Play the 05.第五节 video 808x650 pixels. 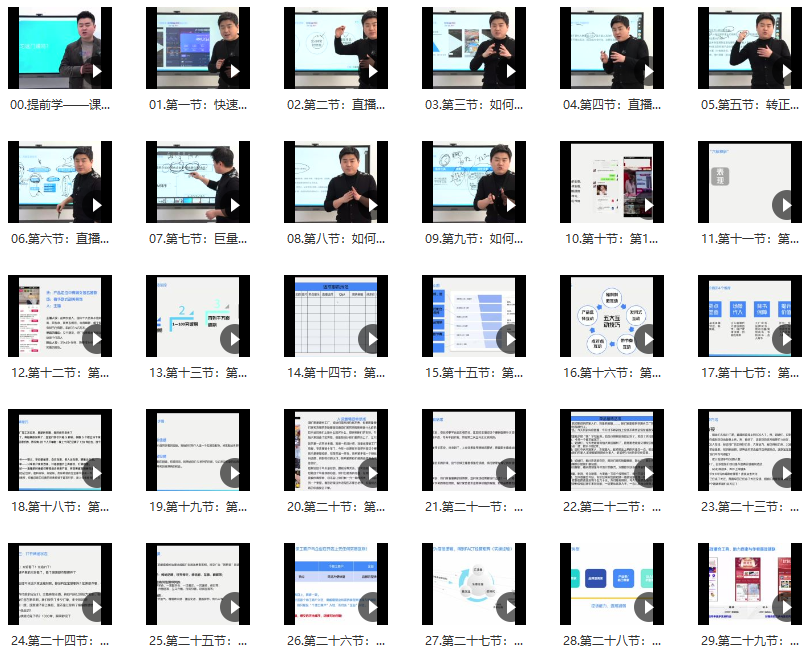click(x=786, y=71)
